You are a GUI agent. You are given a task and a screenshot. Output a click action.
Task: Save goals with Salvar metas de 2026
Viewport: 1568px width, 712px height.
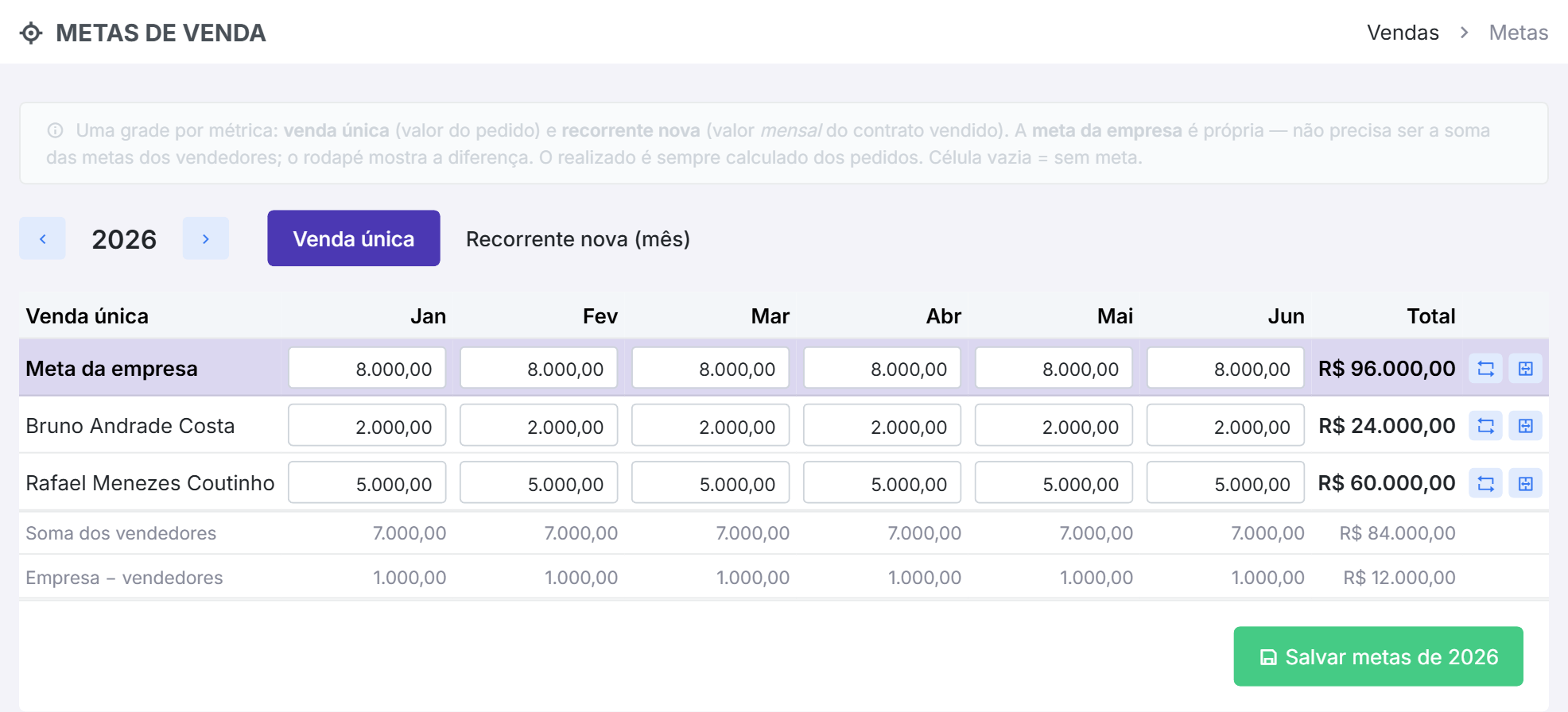tap(1379, 656)
